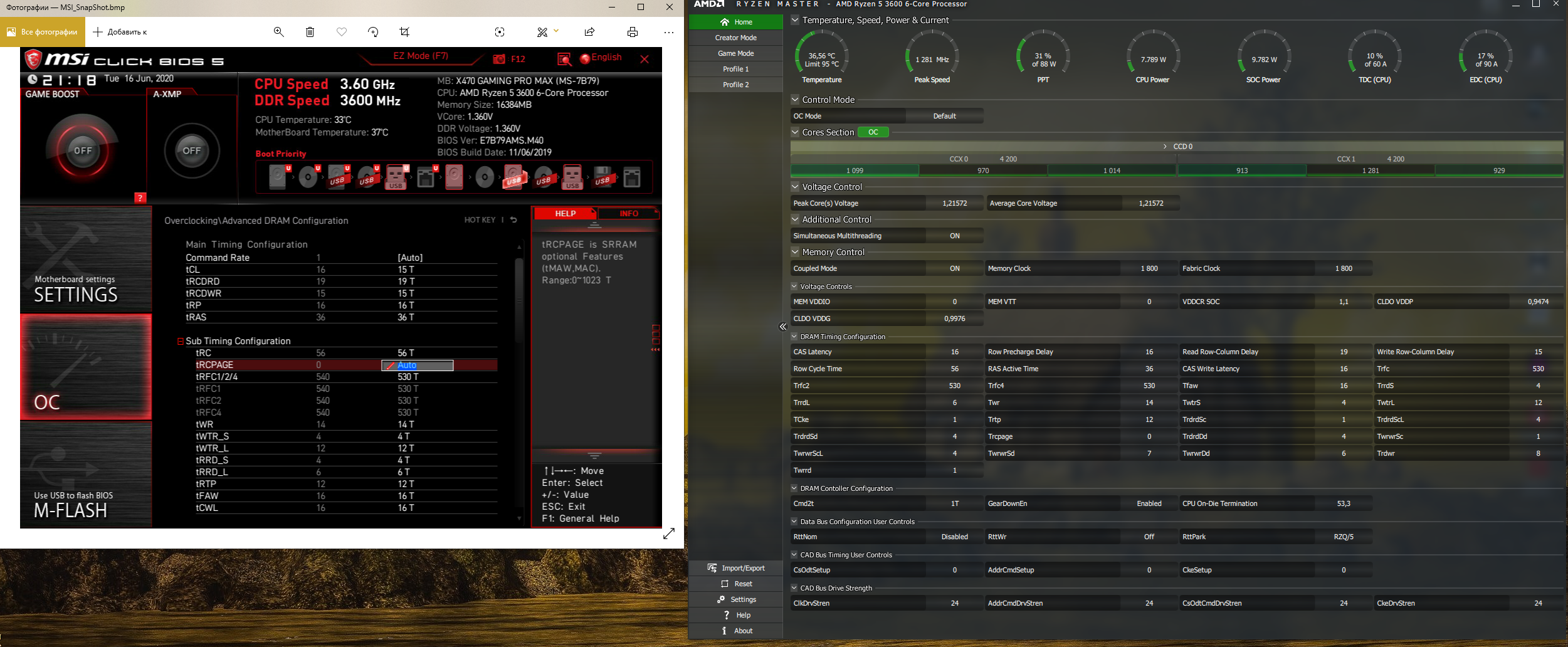Expand photo to fullscreen with diagonal arrows

(x=669, y=534)
